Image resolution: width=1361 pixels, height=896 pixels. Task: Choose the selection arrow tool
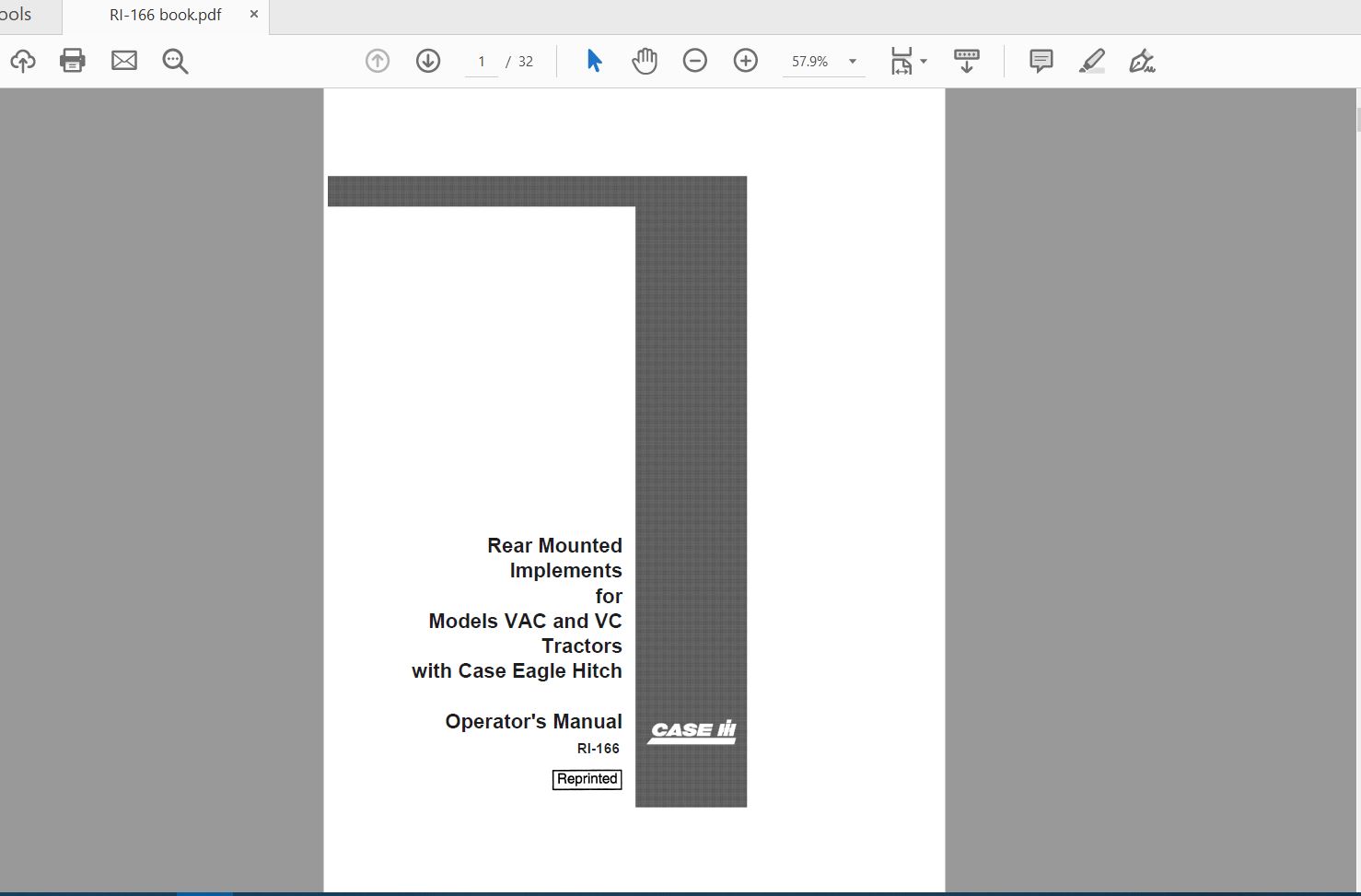point(594,61)
